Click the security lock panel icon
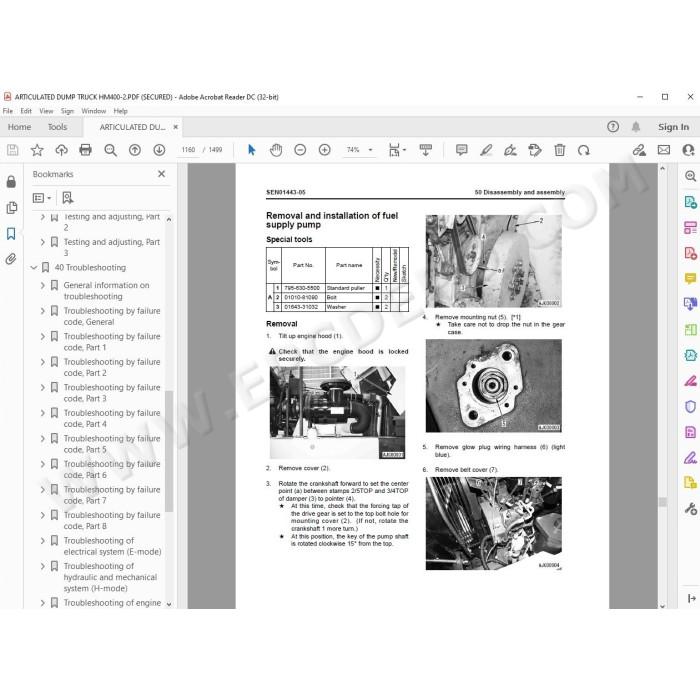The image size is (700, 700). [x=11, y=182]
